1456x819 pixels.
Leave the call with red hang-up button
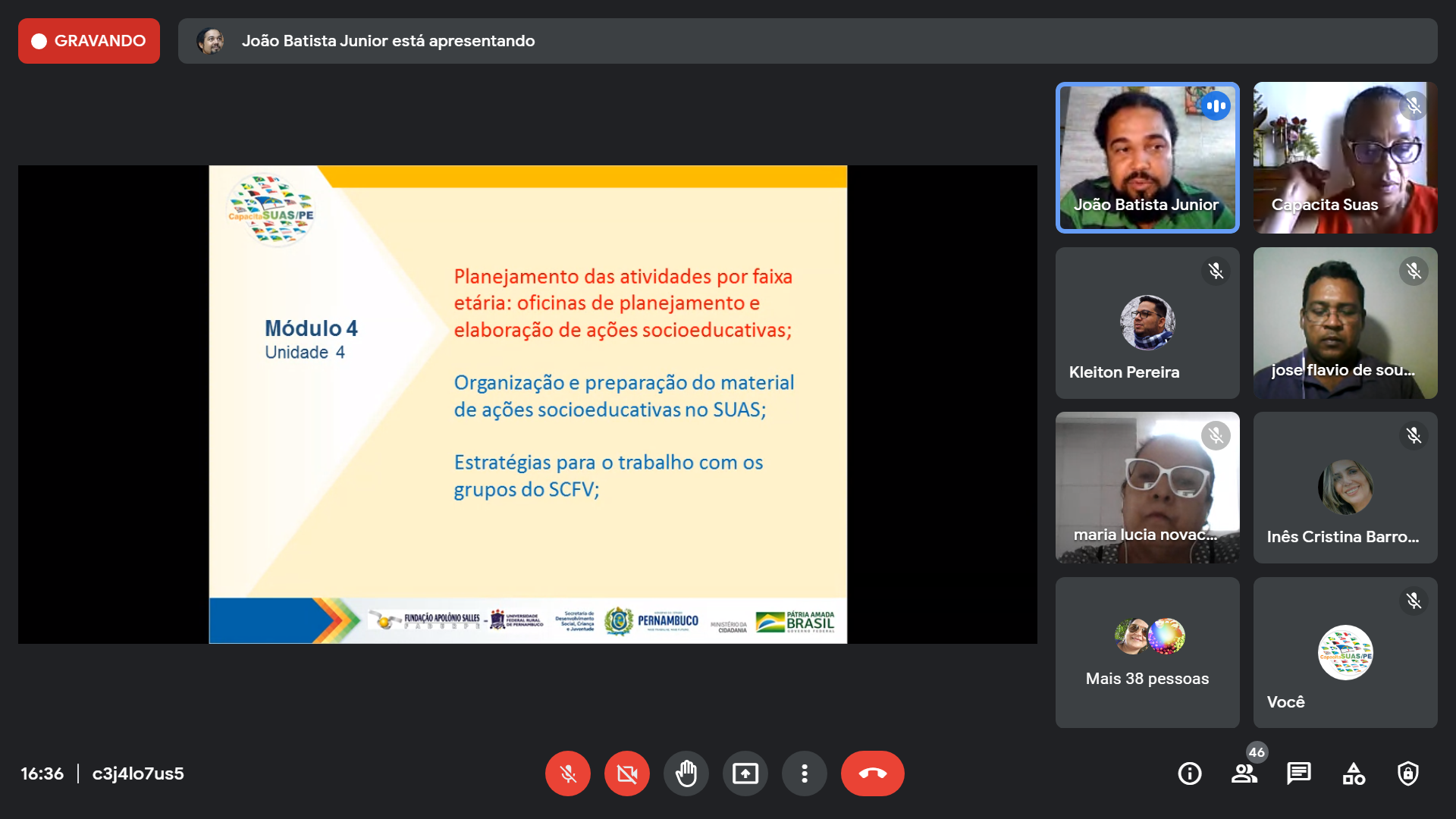coord(872,773)
